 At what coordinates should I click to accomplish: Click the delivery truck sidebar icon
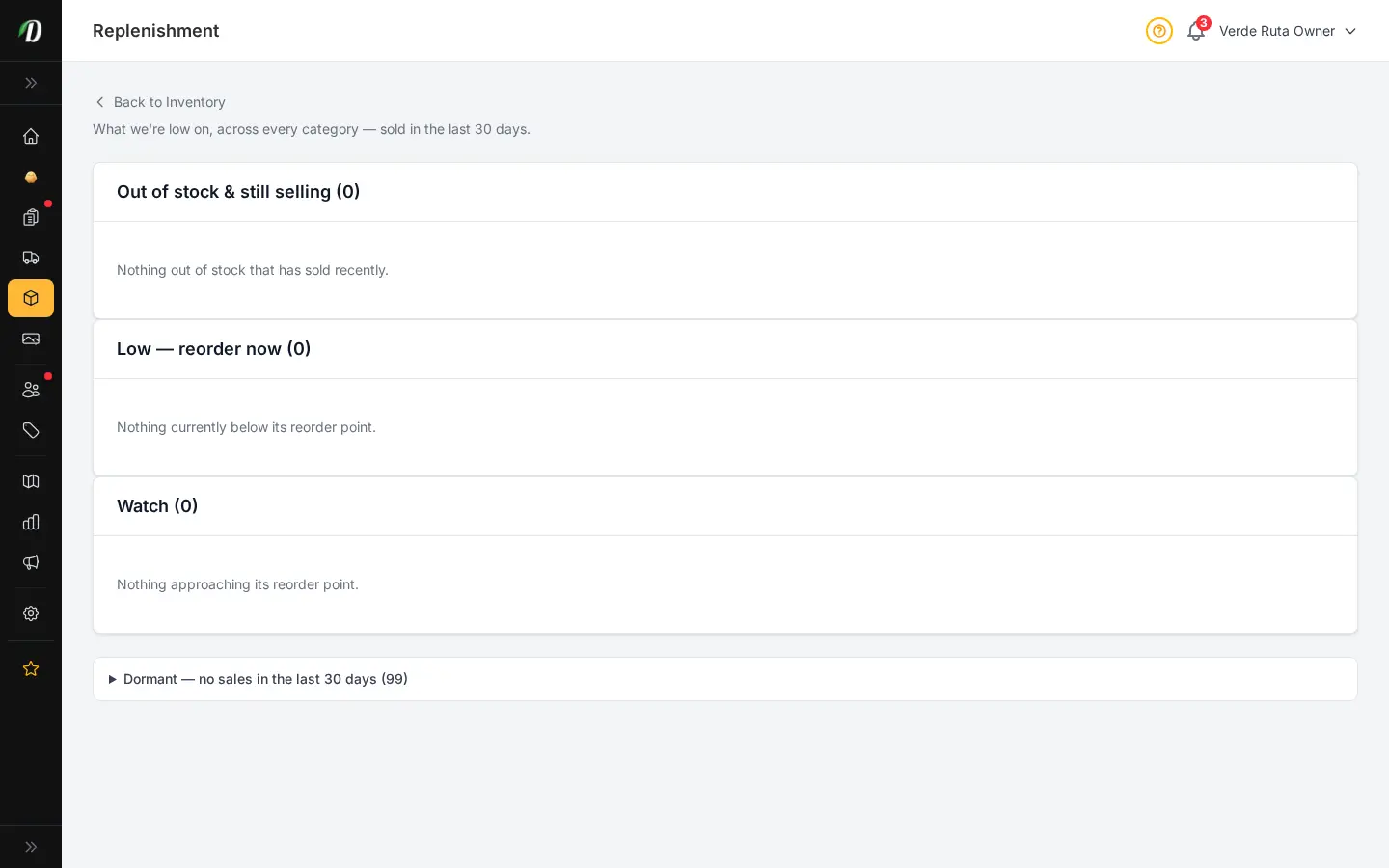[31, 258]
